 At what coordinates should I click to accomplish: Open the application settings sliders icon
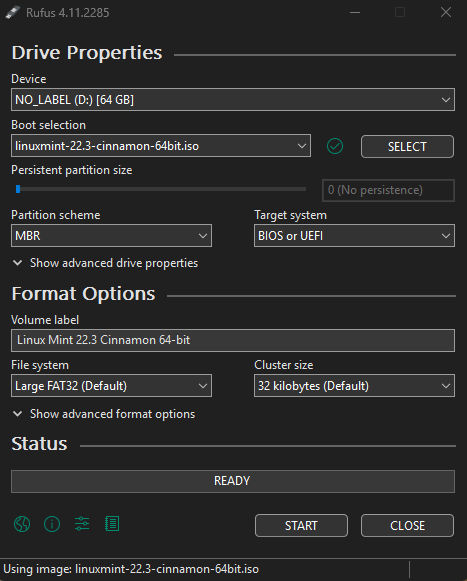(82, 524)
